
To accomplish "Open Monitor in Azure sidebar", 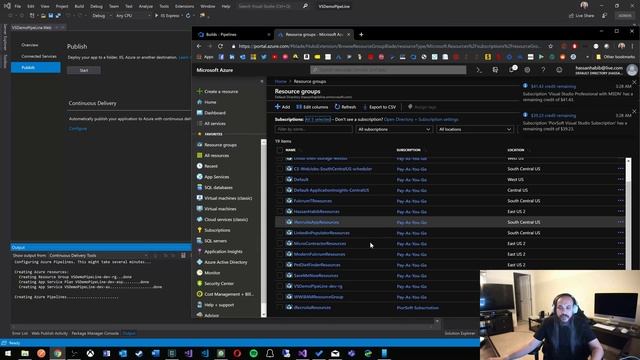I will [x=208, y=273].
